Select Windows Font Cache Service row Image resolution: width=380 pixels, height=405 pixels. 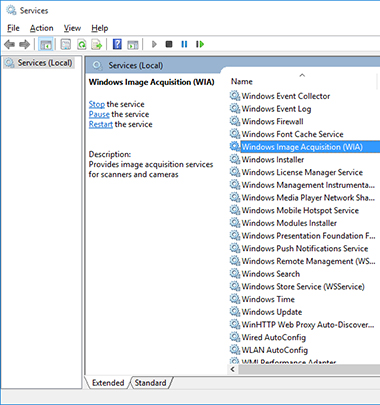coord(292,134)
